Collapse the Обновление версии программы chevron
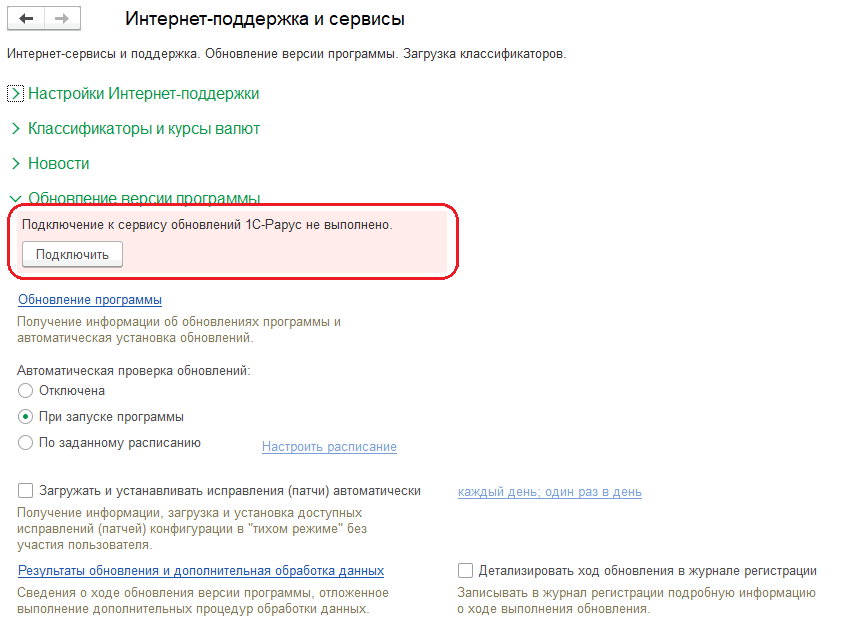857x633 pixels. click(16, 198)
